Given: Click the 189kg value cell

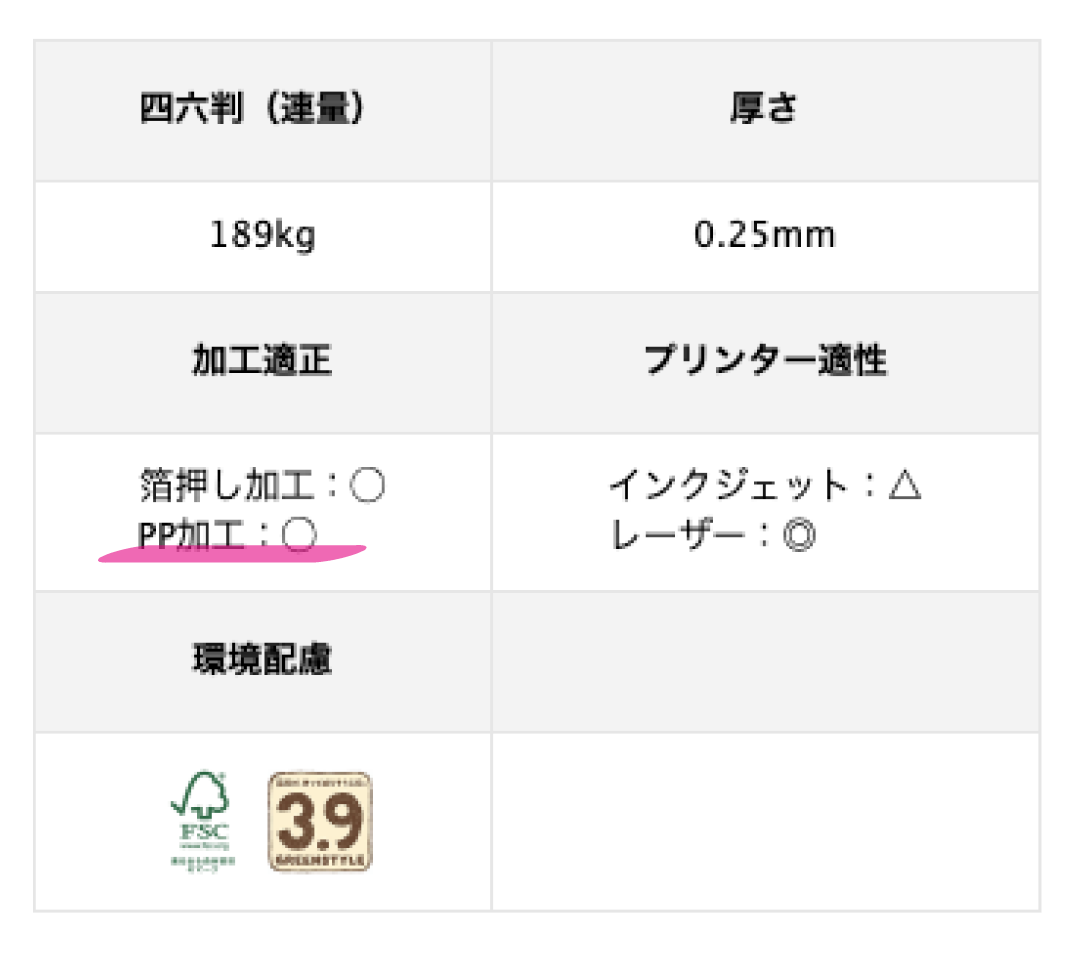Looking at the screenshot, I should click(263, 236).
